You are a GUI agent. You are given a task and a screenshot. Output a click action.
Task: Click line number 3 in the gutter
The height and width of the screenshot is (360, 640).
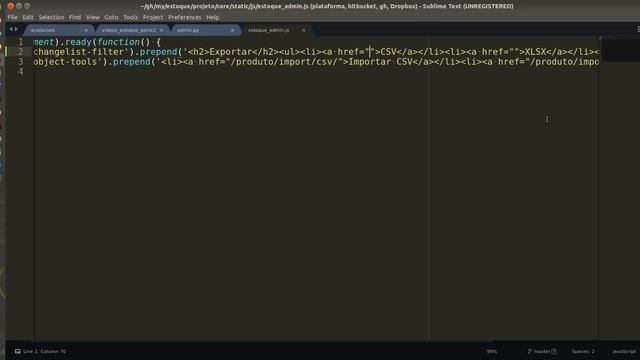20,62
